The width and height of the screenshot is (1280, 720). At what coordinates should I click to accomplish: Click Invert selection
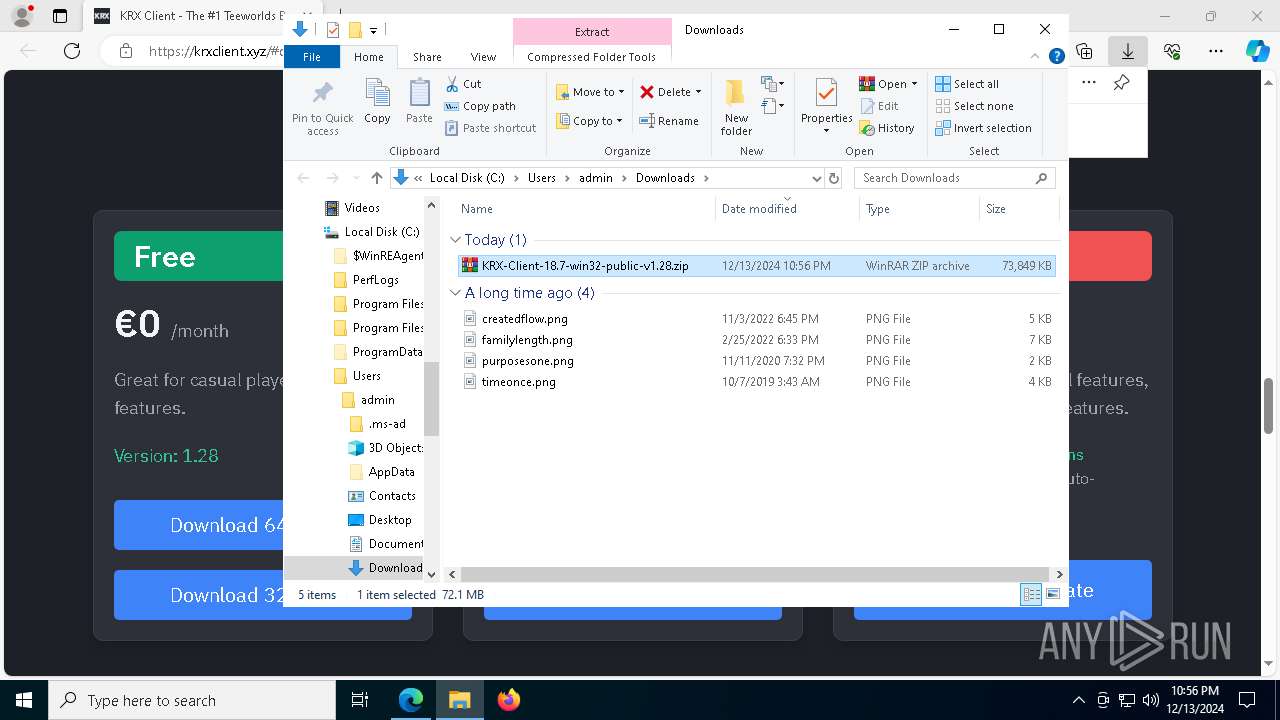983,128
